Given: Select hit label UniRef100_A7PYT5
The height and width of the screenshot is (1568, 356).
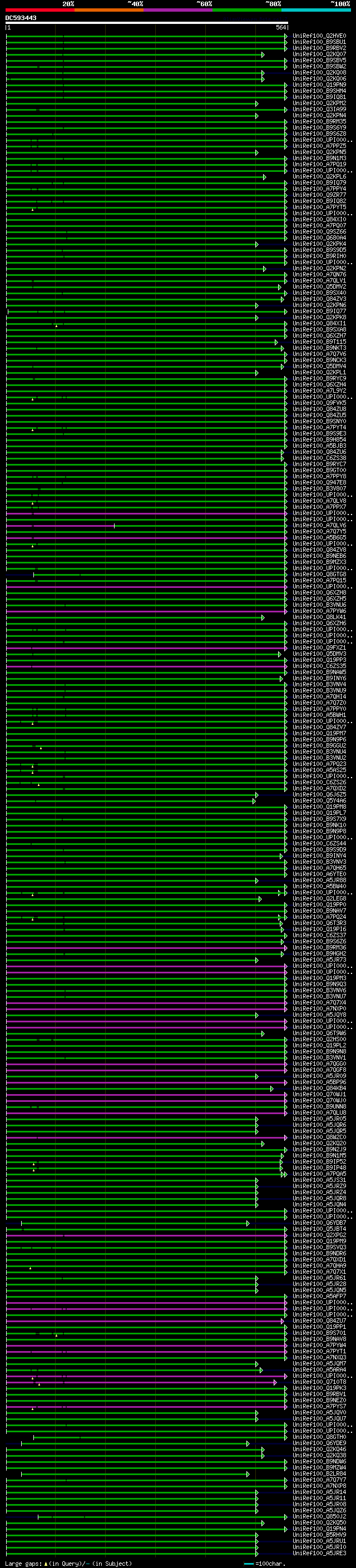Looking at the screenshot, I should pos(319,207).
